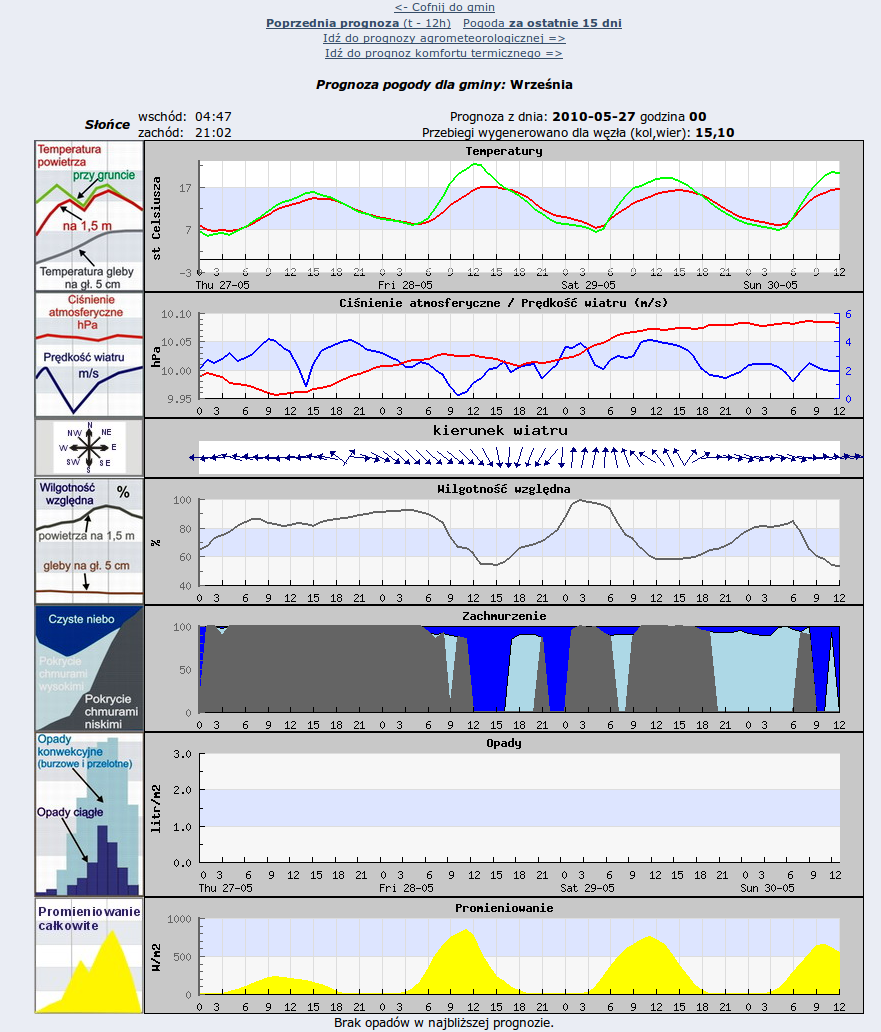The image size is (881, 1032).
Task: Click the relative humidity legend image
Action: (89, 541)
